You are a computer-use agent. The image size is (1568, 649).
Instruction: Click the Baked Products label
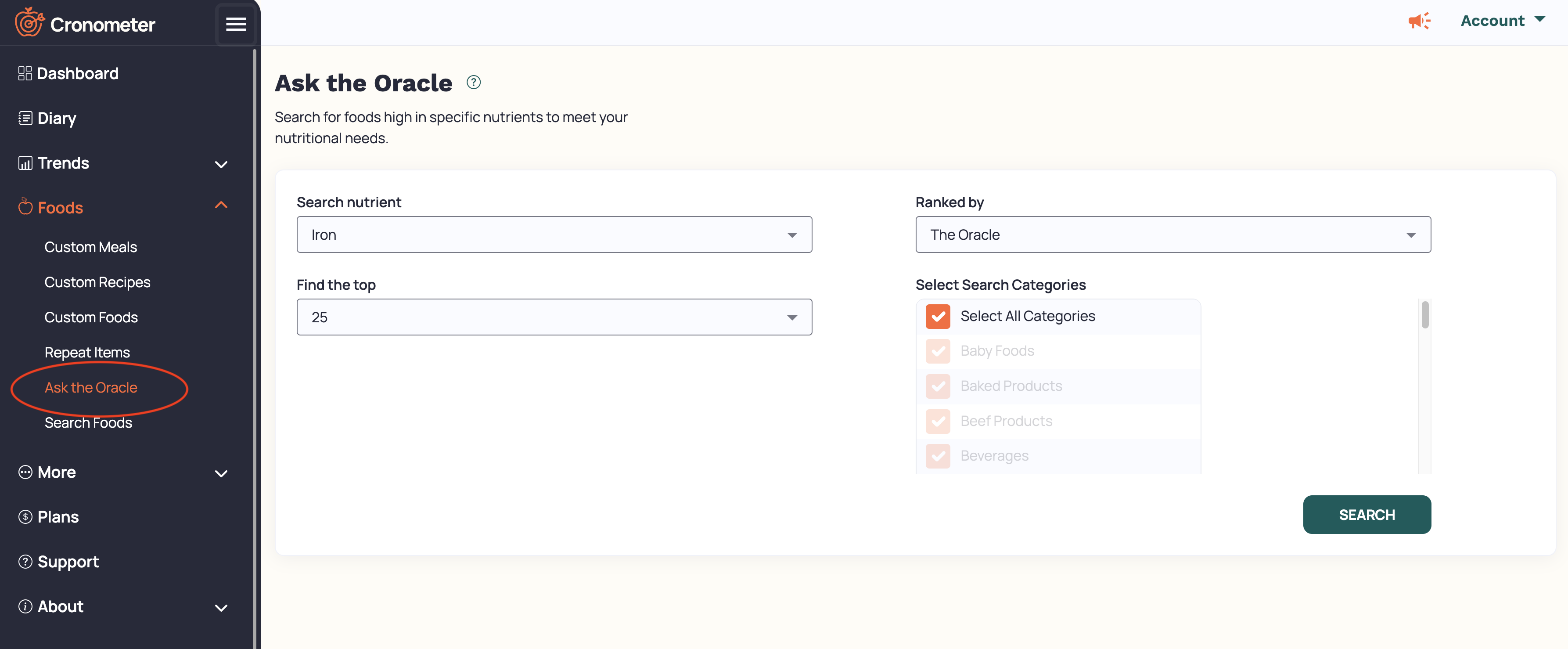click(1011, 386)
